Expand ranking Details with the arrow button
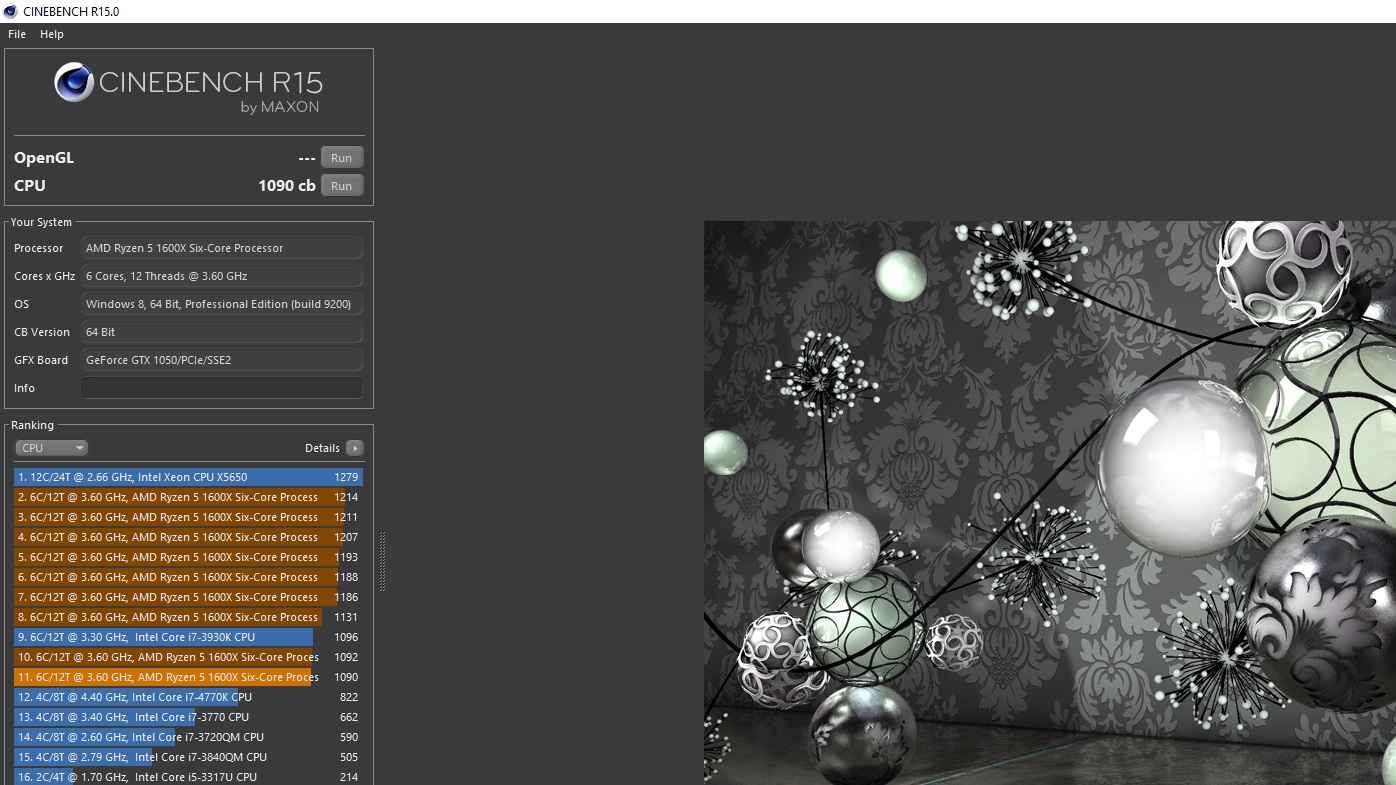Image resolution: width=1396 pixels, height=785 pixels. tap(355, 448)
